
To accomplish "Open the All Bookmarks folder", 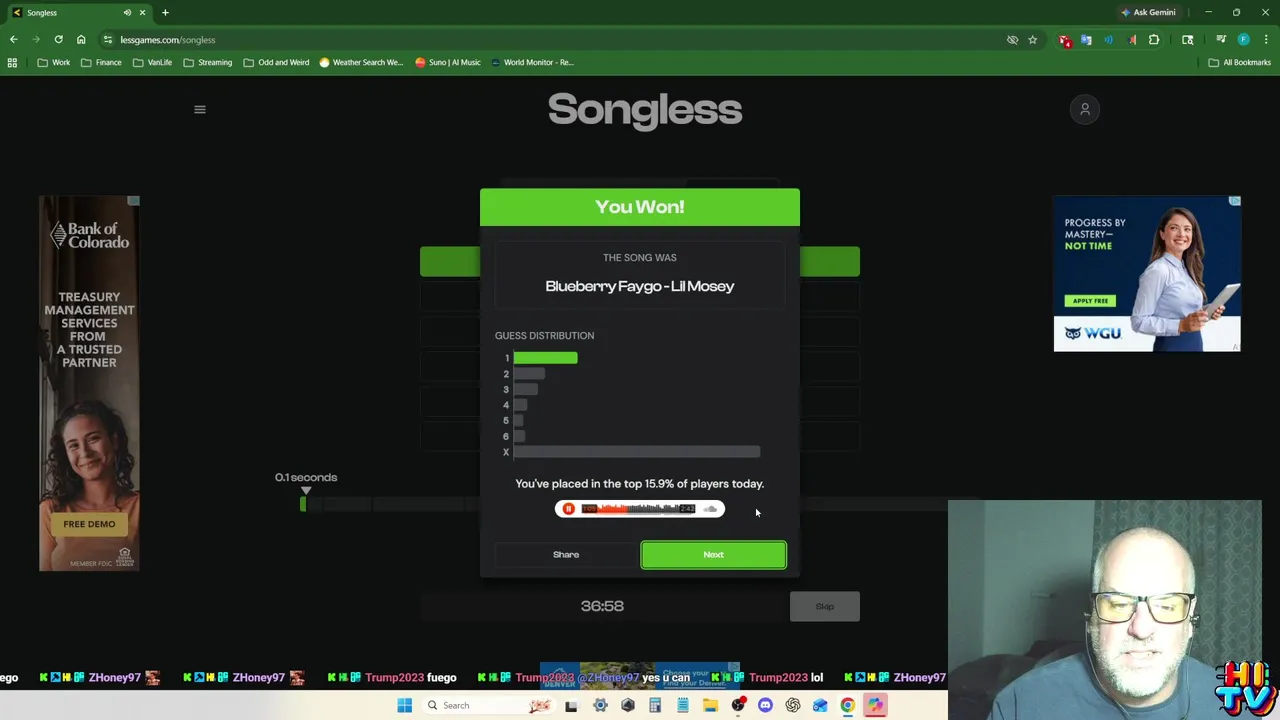I will click(1240, 62).
